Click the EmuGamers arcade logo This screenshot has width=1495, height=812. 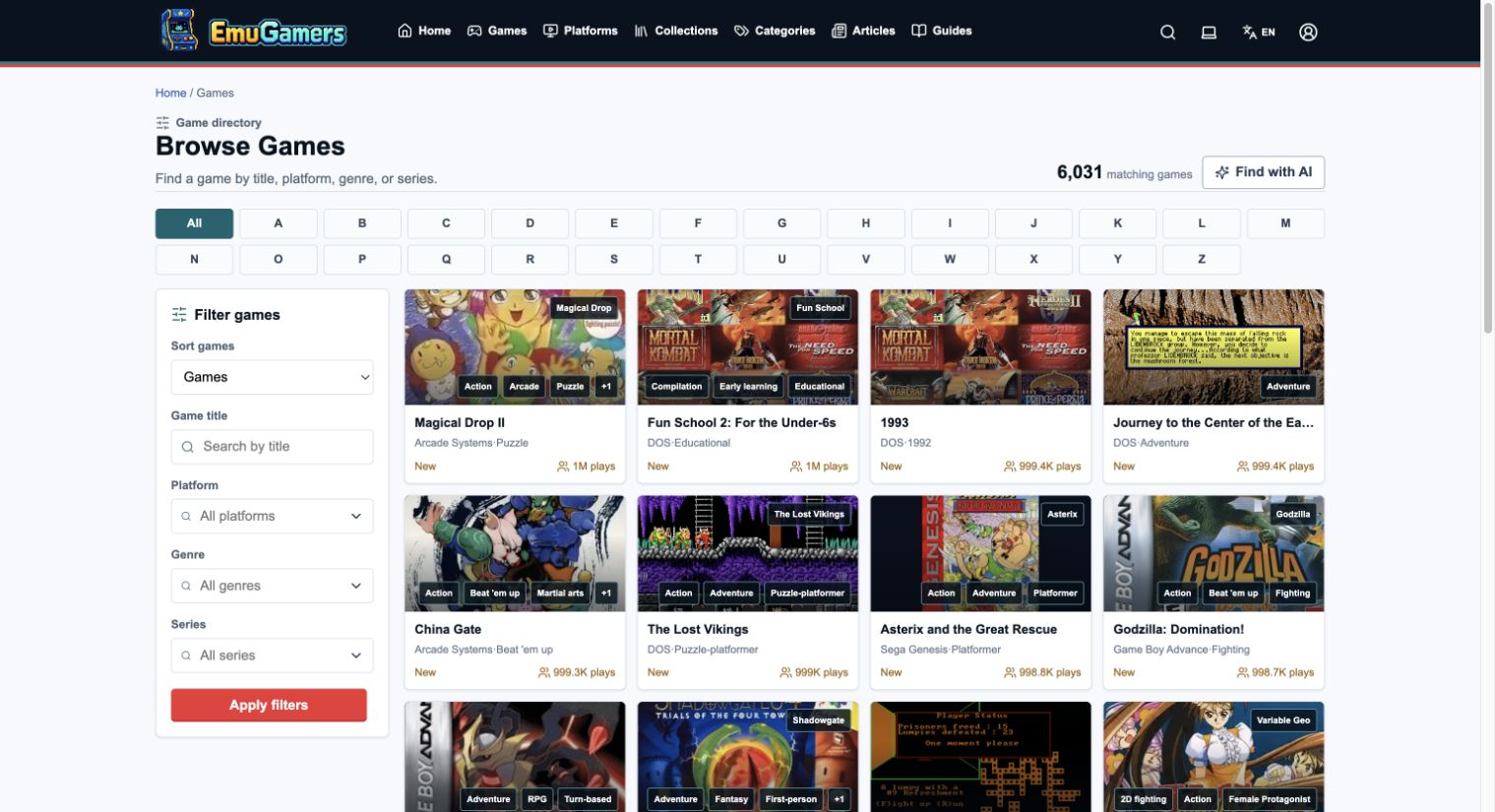coord(254,31)
